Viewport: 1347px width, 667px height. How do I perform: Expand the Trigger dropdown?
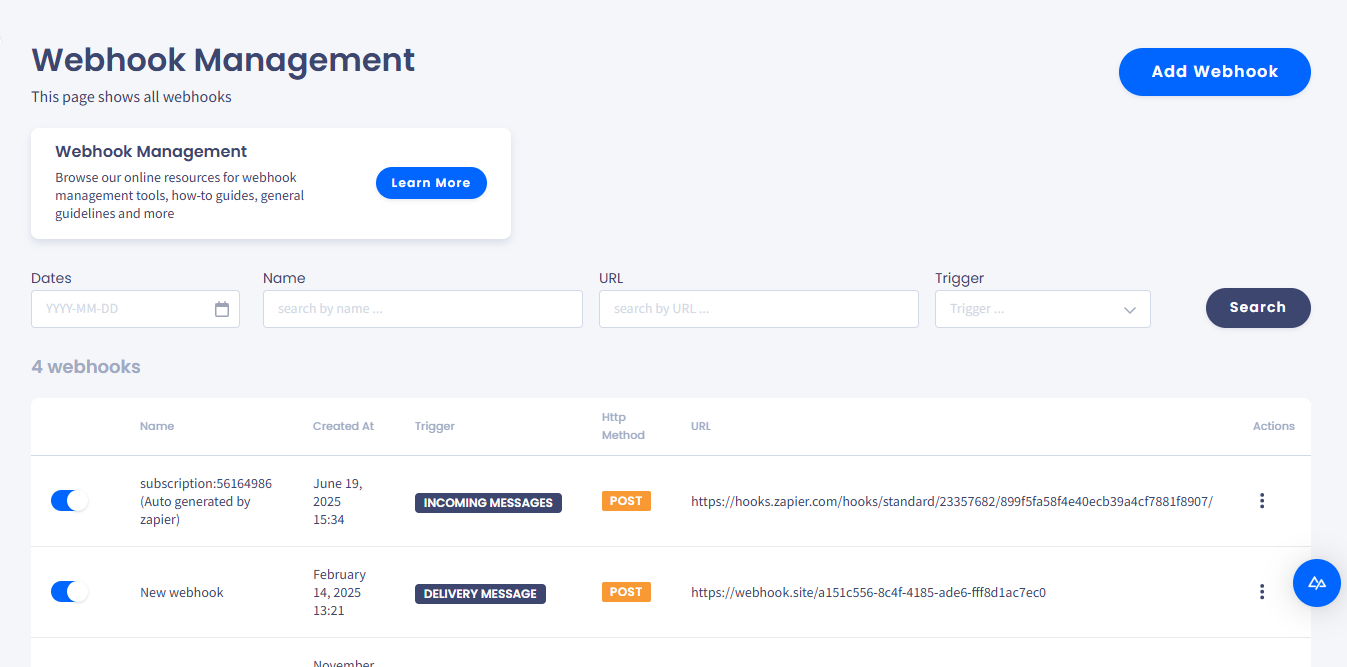point(1043,309)
